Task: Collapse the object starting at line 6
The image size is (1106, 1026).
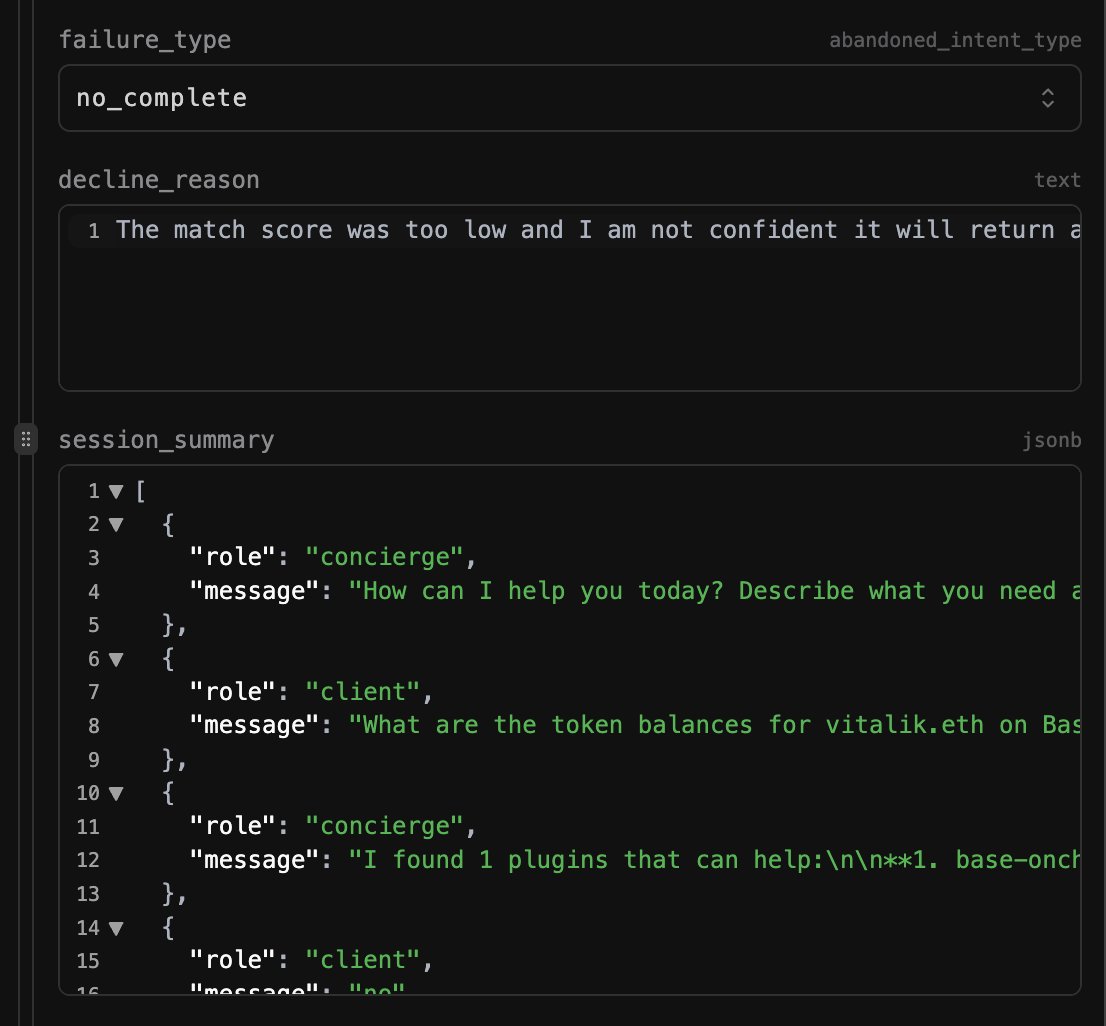Action: click(x=116, y=659)
